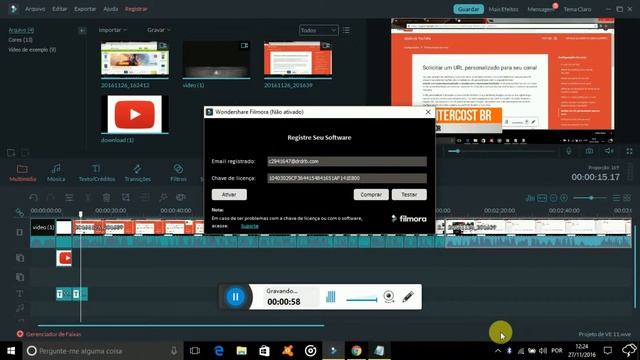Toggle the text track T icon

[20, 293]
